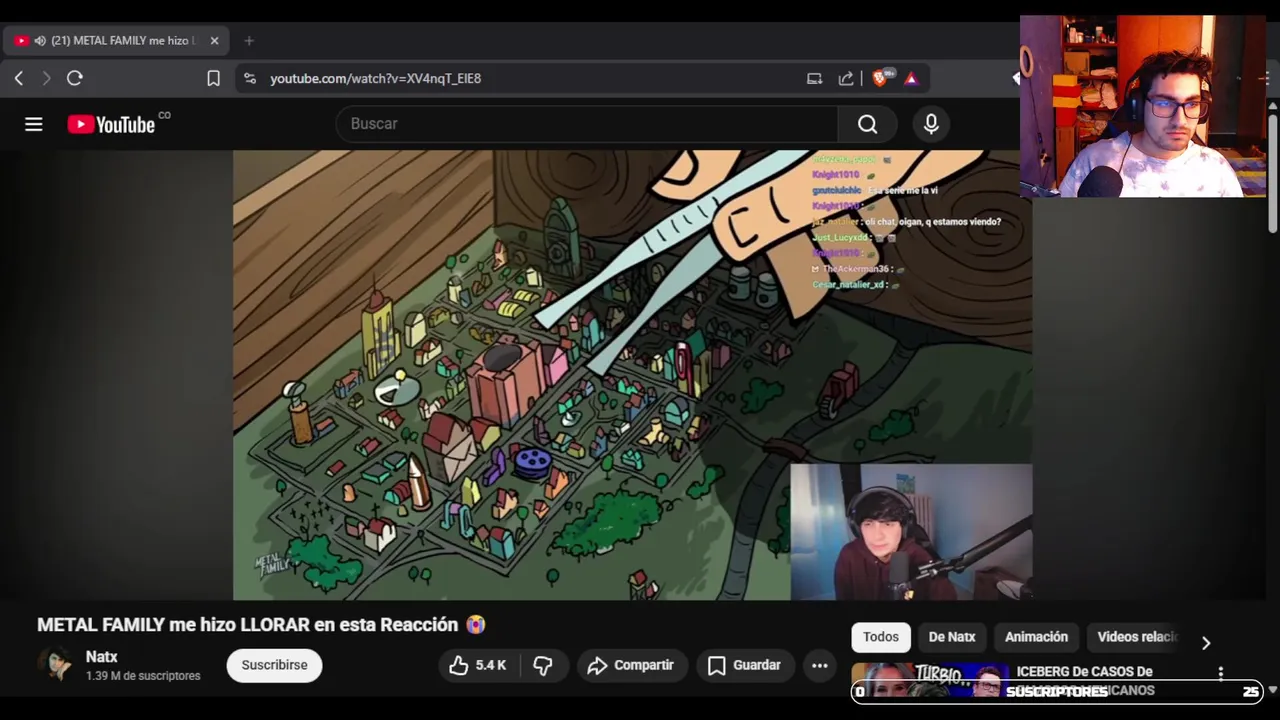
Task: Click the scrollbar down arrow at bottom right
Action: [x=1272, y=690]
